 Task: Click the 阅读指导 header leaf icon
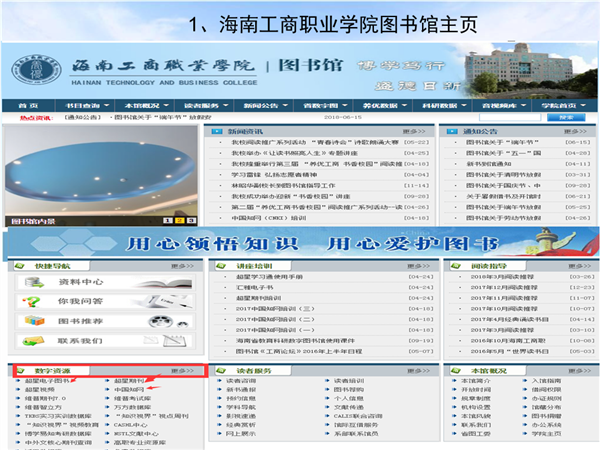(x=456, y=266)
